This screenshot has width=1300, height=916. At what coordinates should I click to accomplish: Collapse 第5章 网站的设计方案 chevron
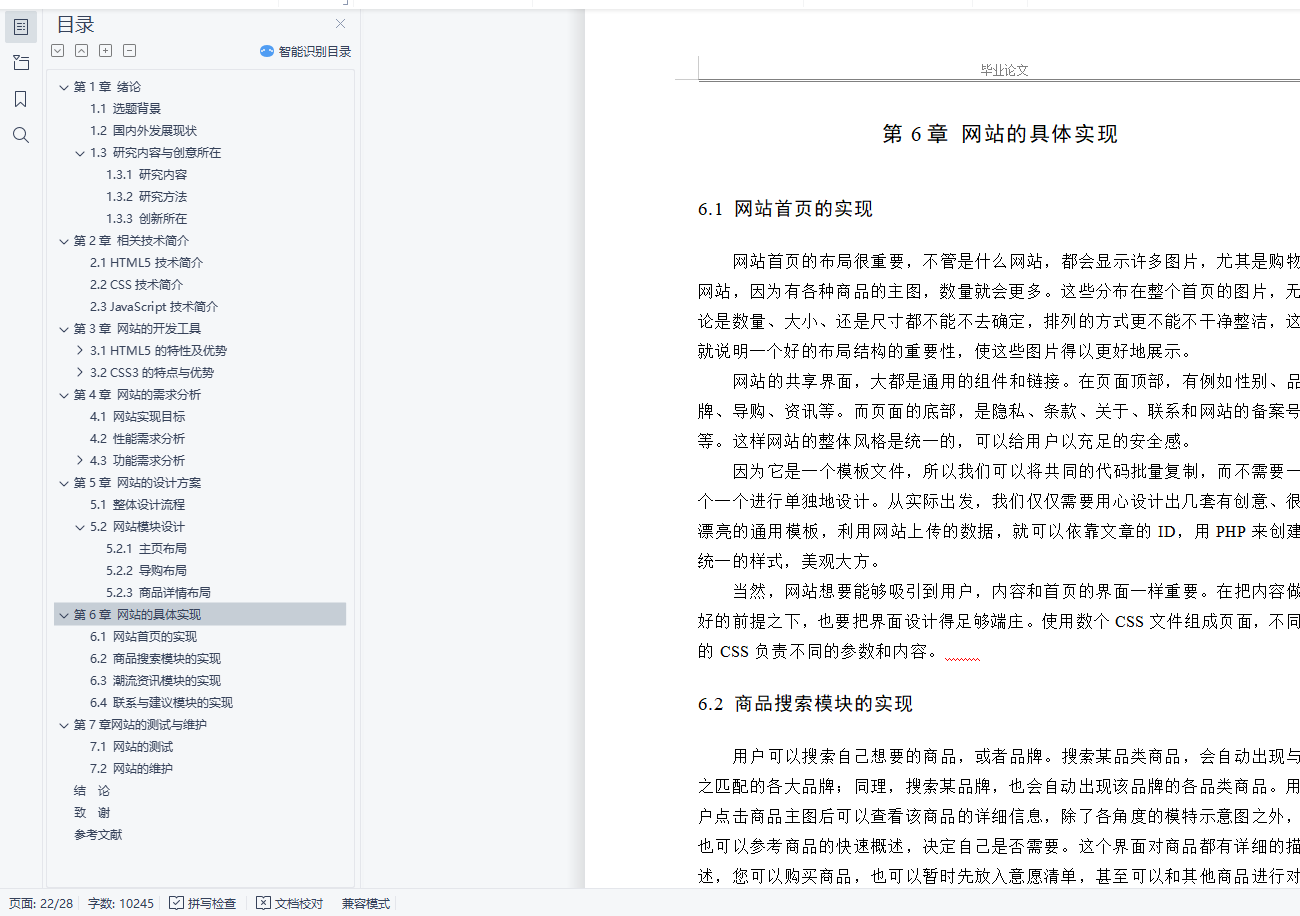(64, 483)
